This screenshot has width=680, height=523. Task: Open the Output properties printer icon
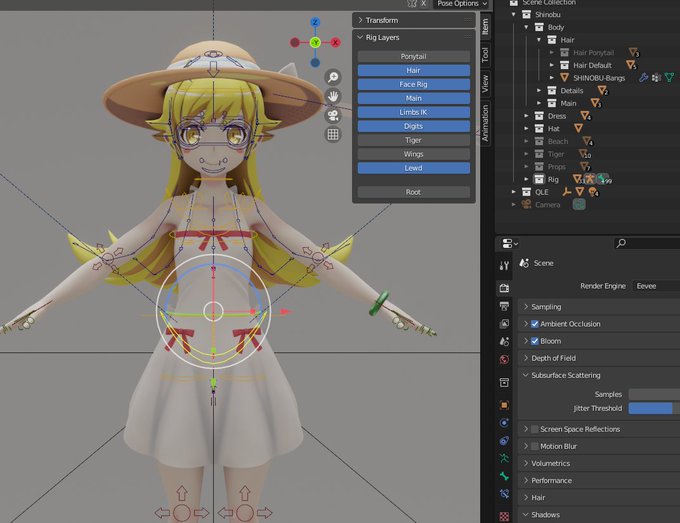504,306
